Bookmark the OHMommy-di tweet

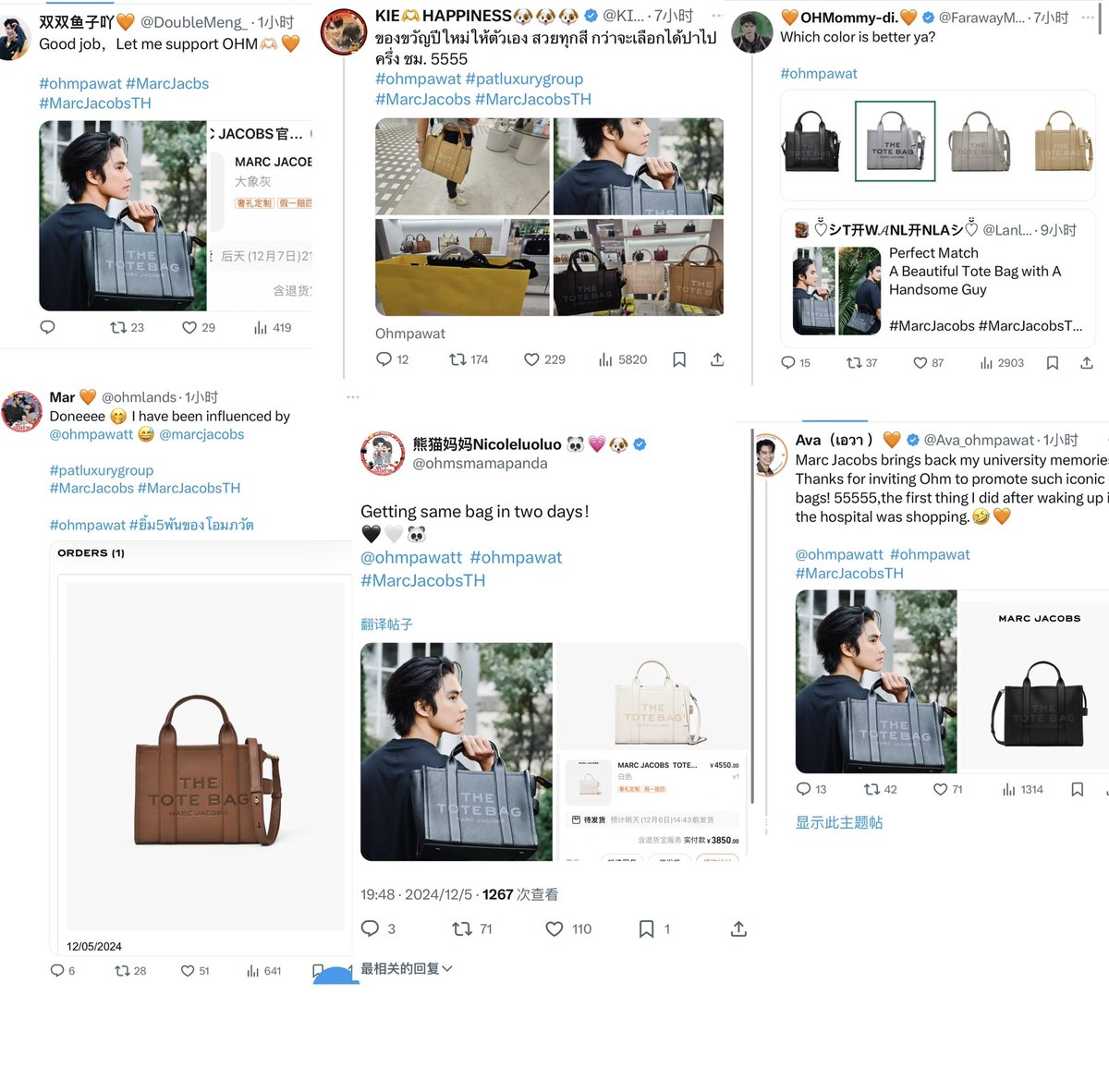tap(1052, 363)
